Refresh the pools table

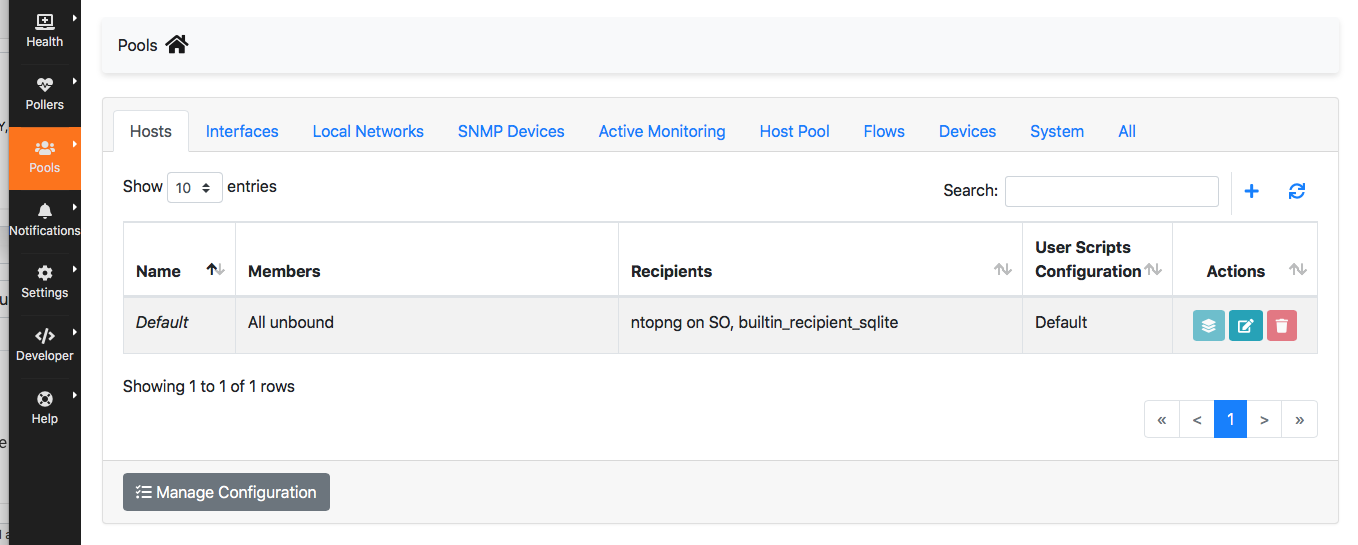pos(1297,191)
